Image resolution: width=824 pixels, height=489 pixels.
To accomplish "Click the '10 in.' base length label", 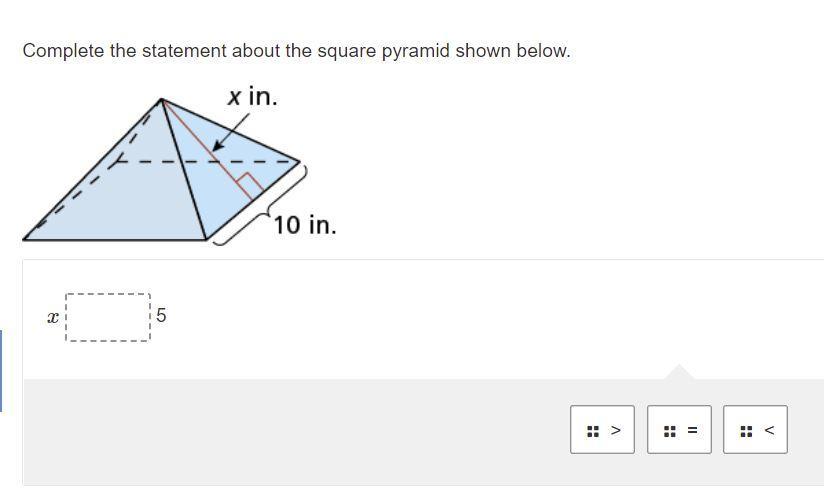I will point(305,225).
